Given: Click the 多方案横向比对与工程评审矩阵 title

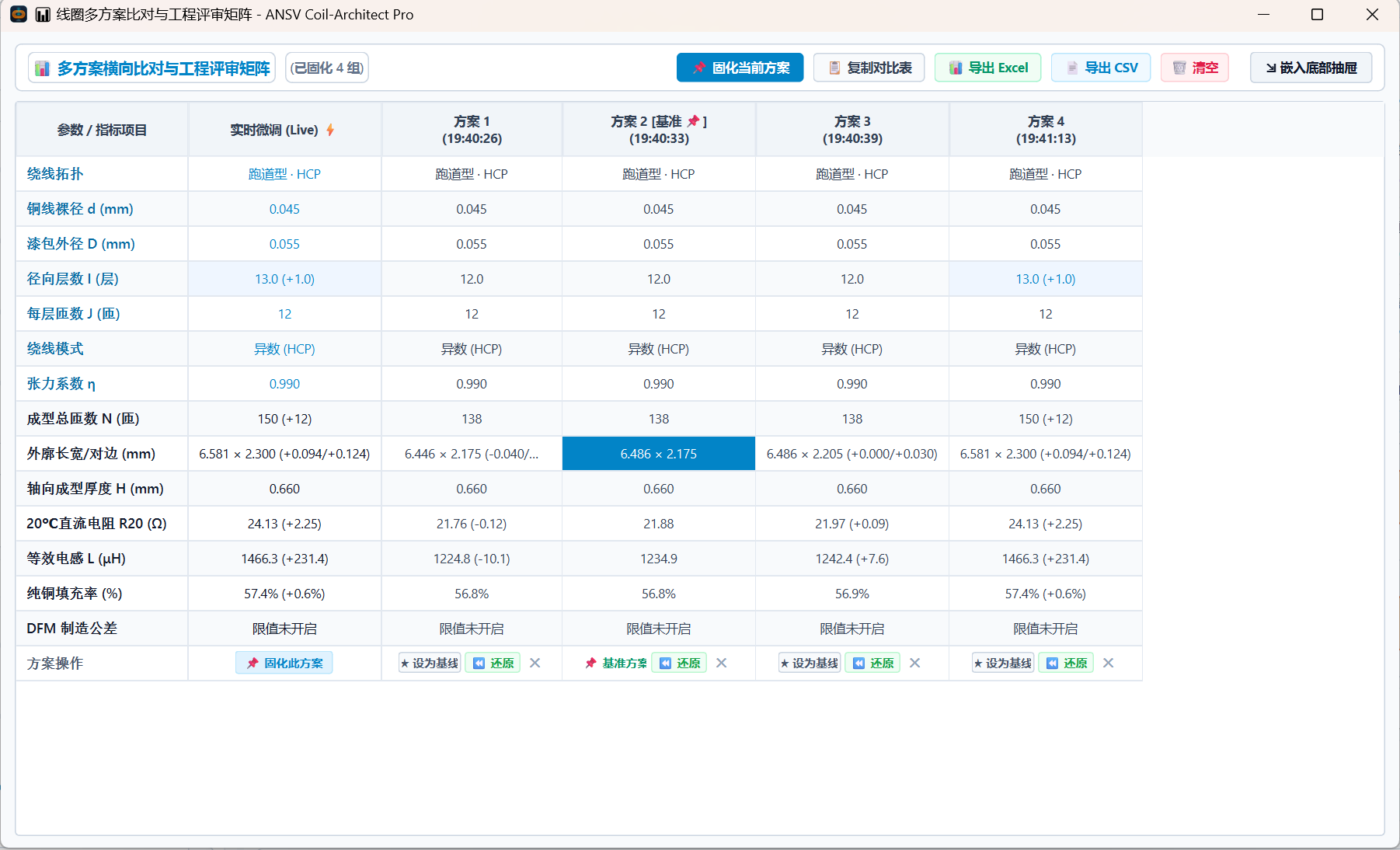Looking at the screenshot, I should 152,68.
